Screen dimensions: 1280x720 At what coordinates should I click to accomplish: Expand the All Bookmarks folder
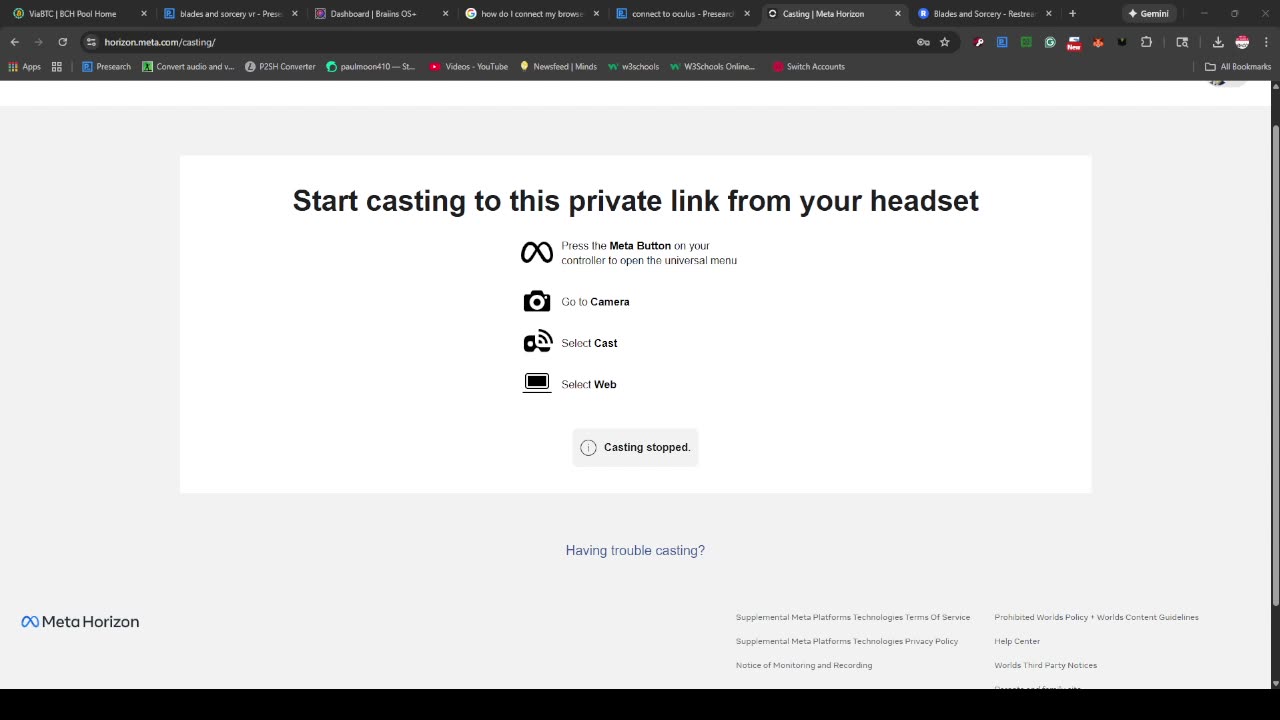(x=1237, y=67)
